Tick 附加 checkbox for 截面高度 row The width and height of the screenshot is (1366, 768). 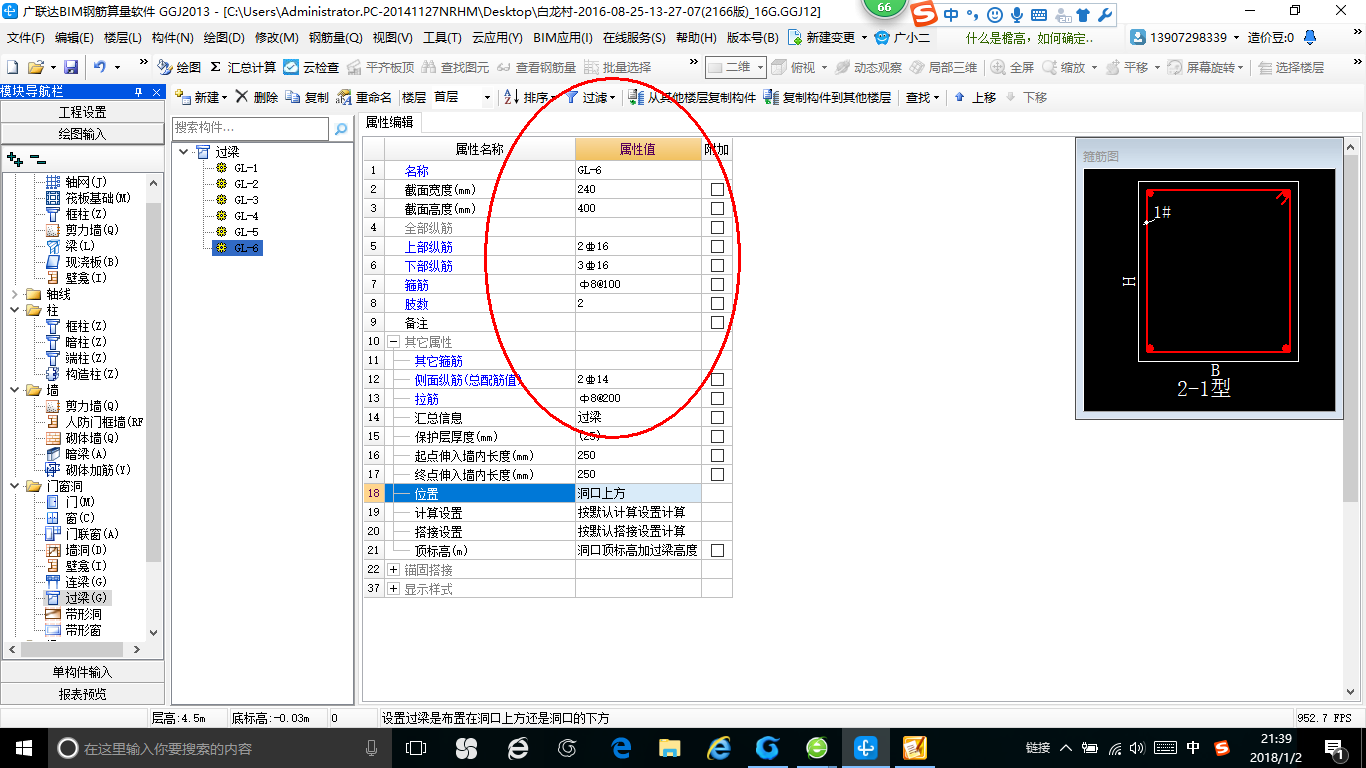point(717,209)
